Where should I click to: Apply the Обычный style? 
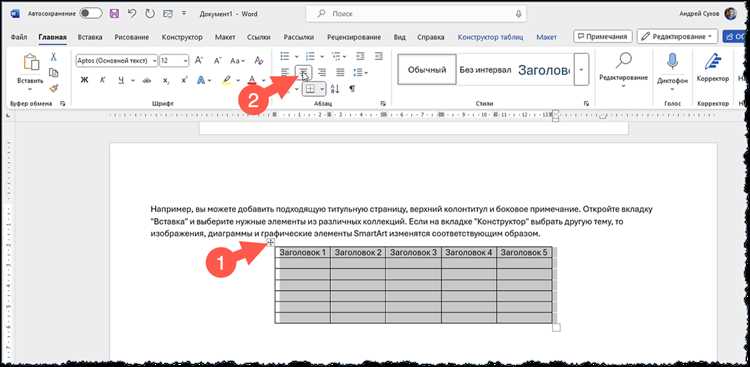(427, 69)
